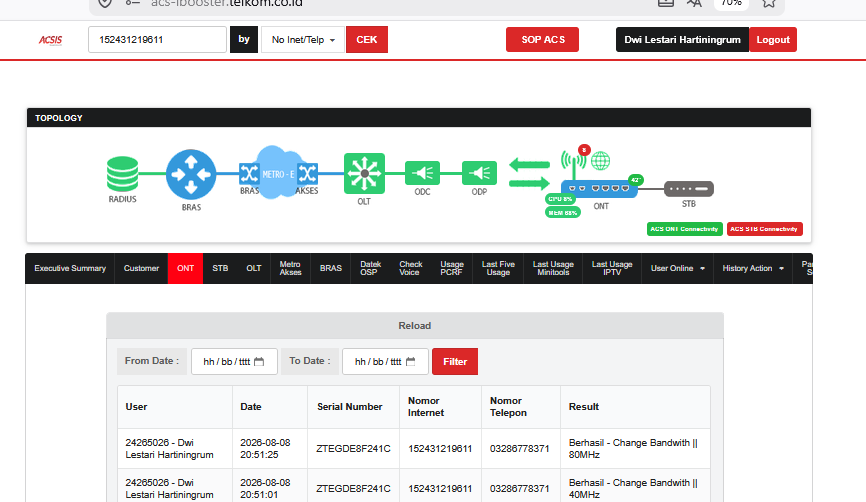Viewport: 866px width, 502px height.
Task: Open the Last Usage Minitools tab
Action: (x=553, y=268)
